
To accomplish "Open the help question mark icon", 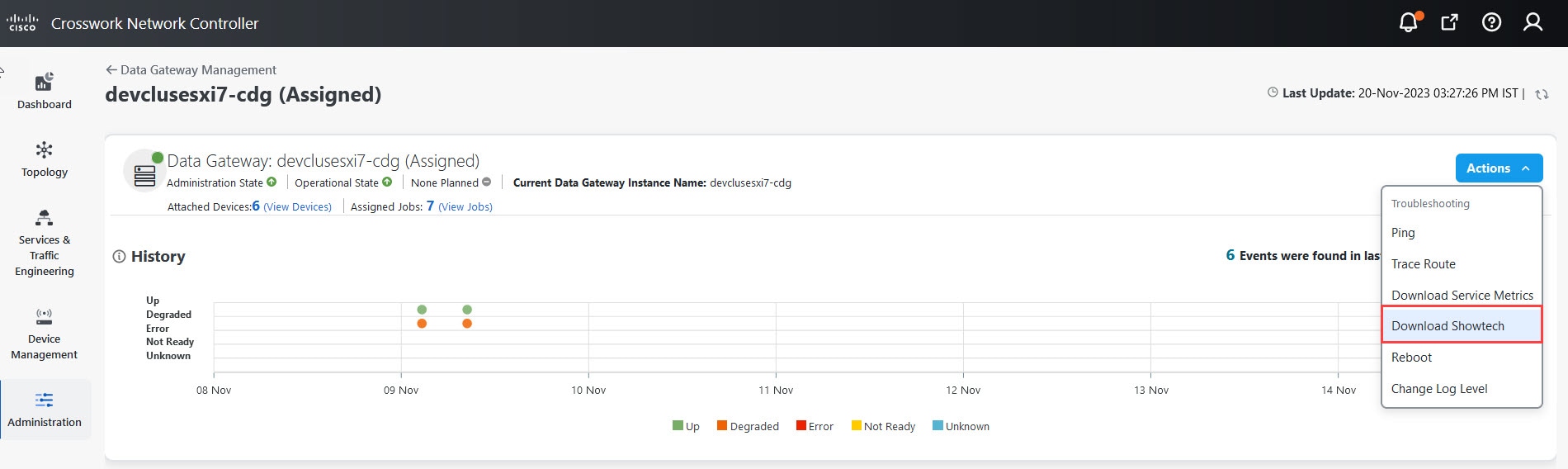I will (x=1491, y=22).
